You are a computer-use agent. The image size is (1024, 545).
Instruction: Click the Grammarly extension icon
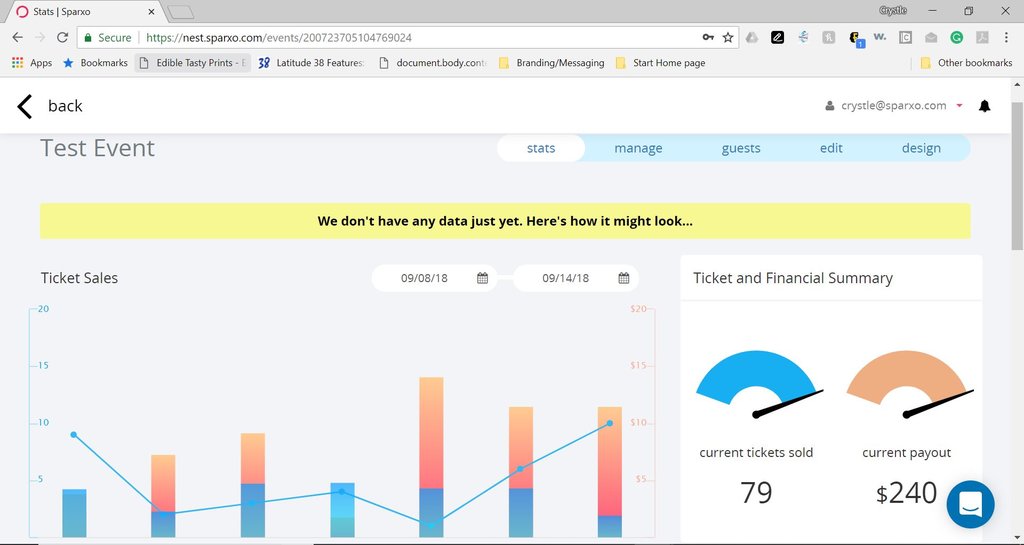(957, 37)
